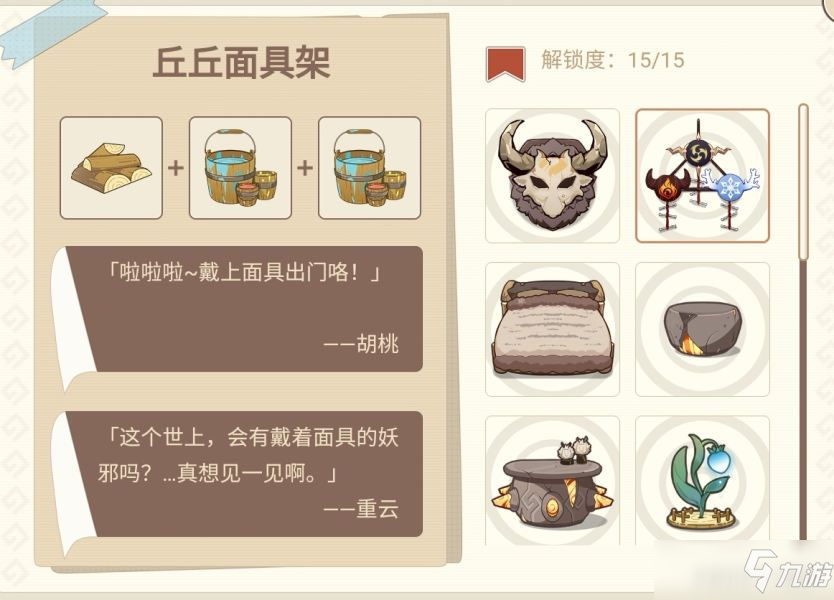
Task: Click the rightmost wooden bucket ingredient
Action: tap(369, 168)
